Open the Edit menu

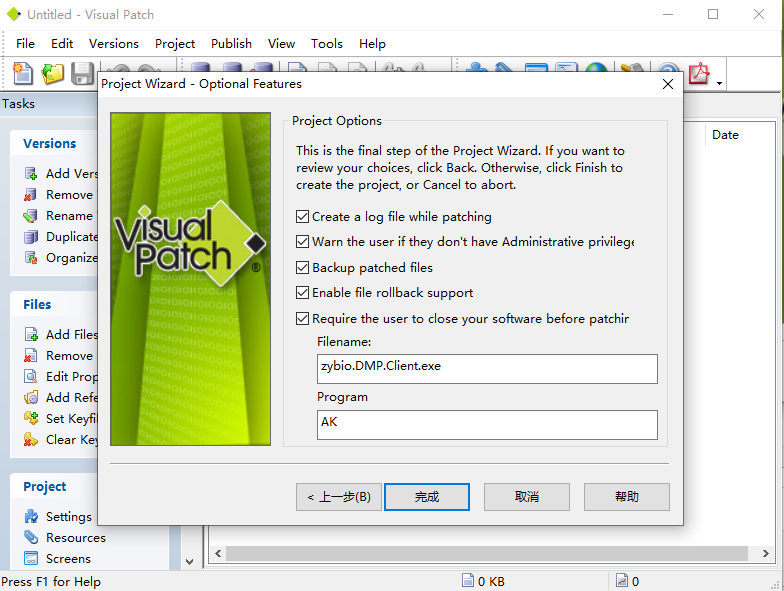(62, 44)
